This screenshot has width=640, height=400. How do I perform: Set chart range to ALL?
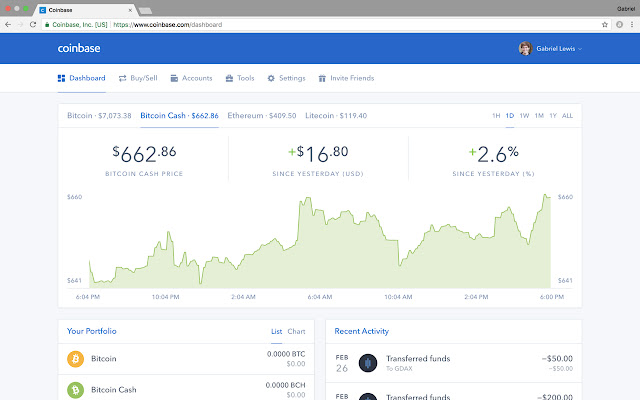coord(567,116)
